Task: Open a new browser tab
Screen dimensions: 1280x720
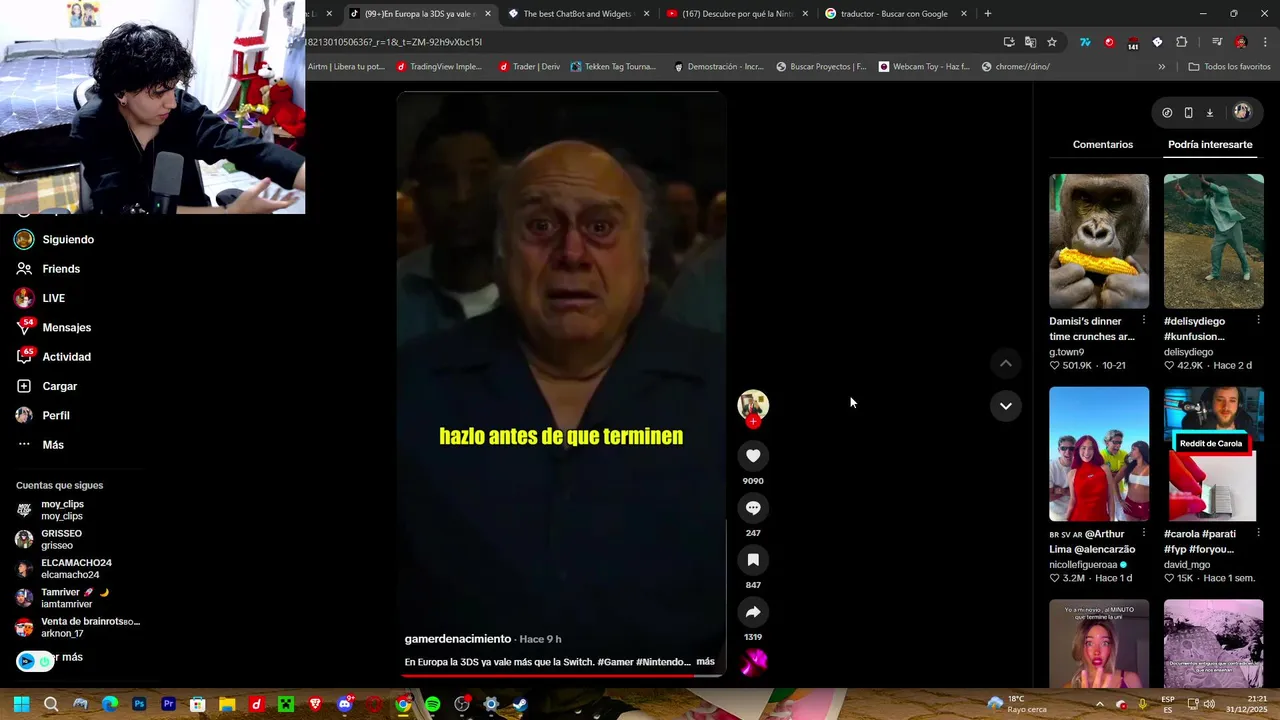Action: pyautogui.click(x=988, y=14)
